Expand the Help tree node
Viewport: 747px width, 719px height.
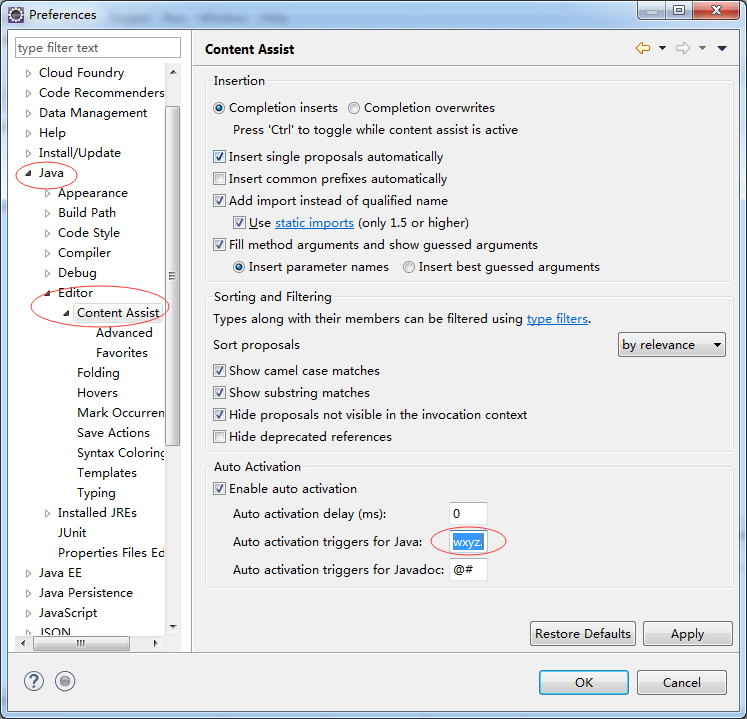click(28, 133)
